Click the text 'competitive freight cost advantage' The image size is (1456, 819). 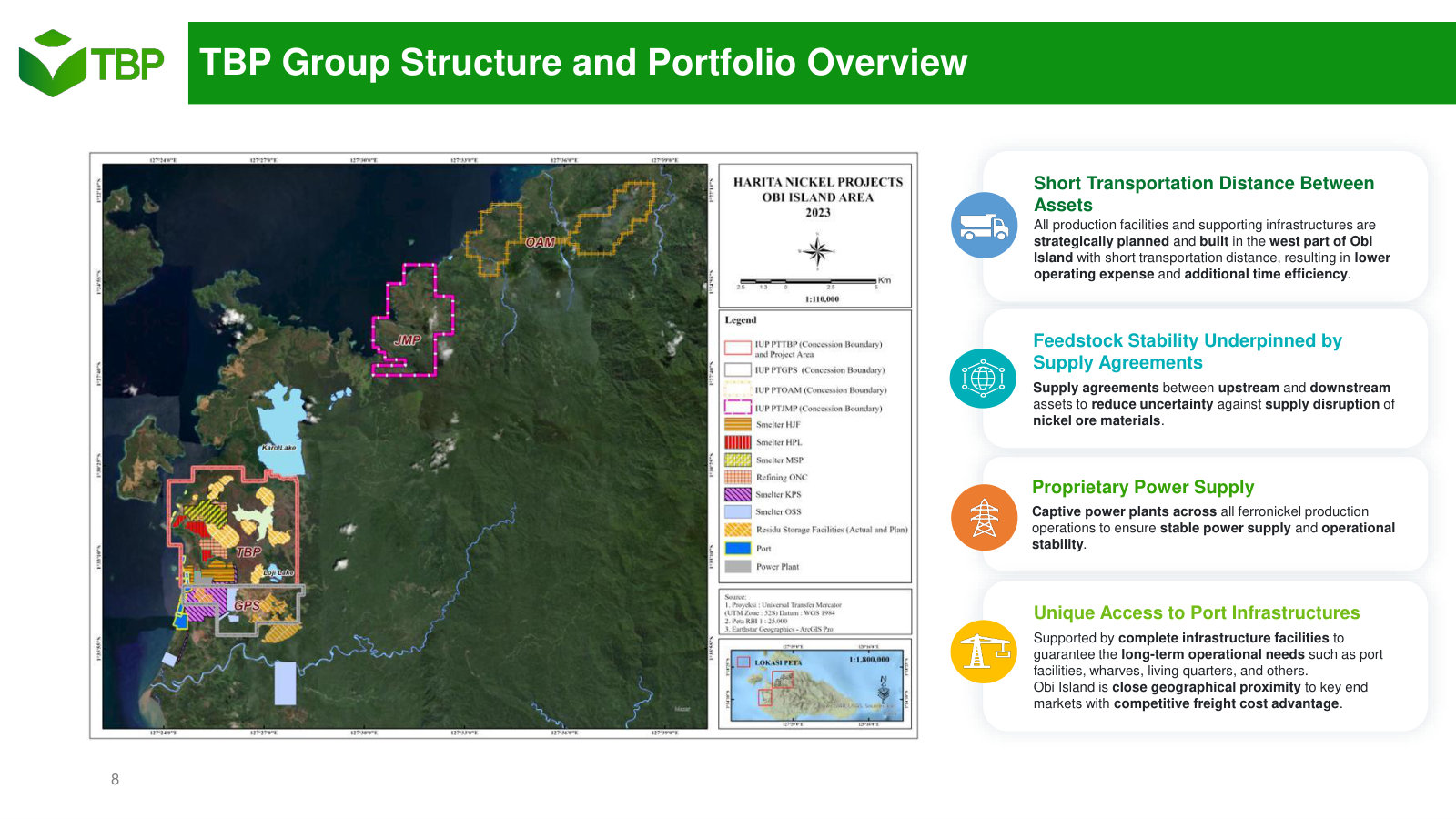pos(1226,703)
